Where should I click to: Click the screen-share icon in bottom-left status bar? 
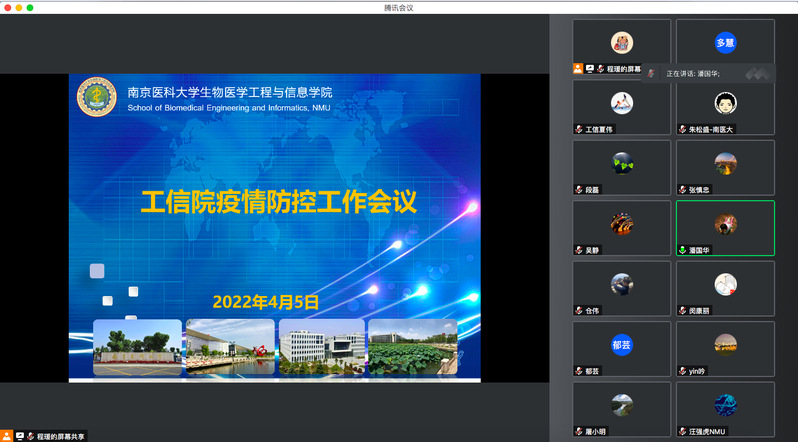[19, 436]
